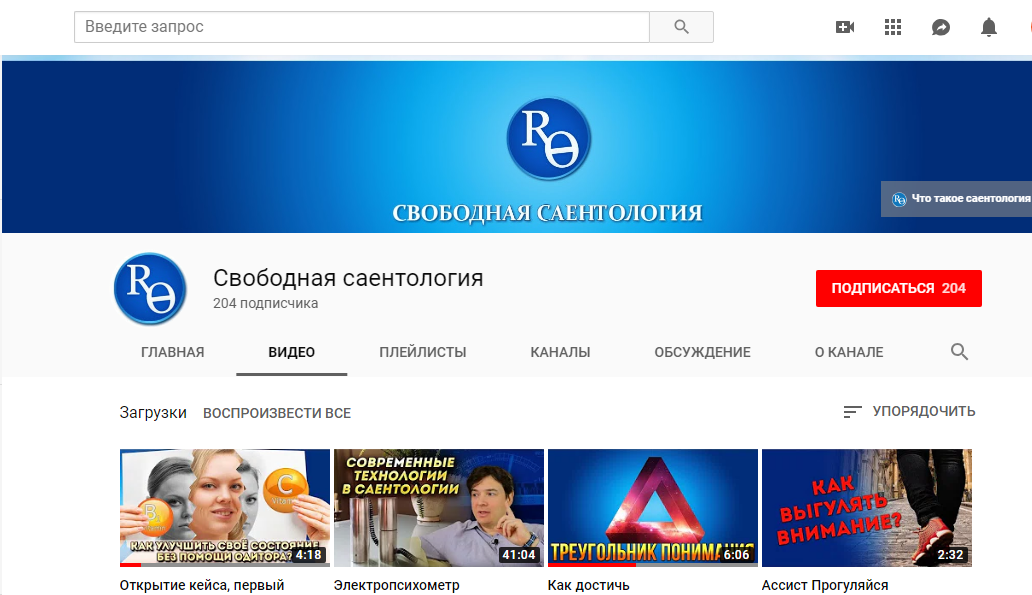Click Воспроизвести все to play all

pos(277,413)
